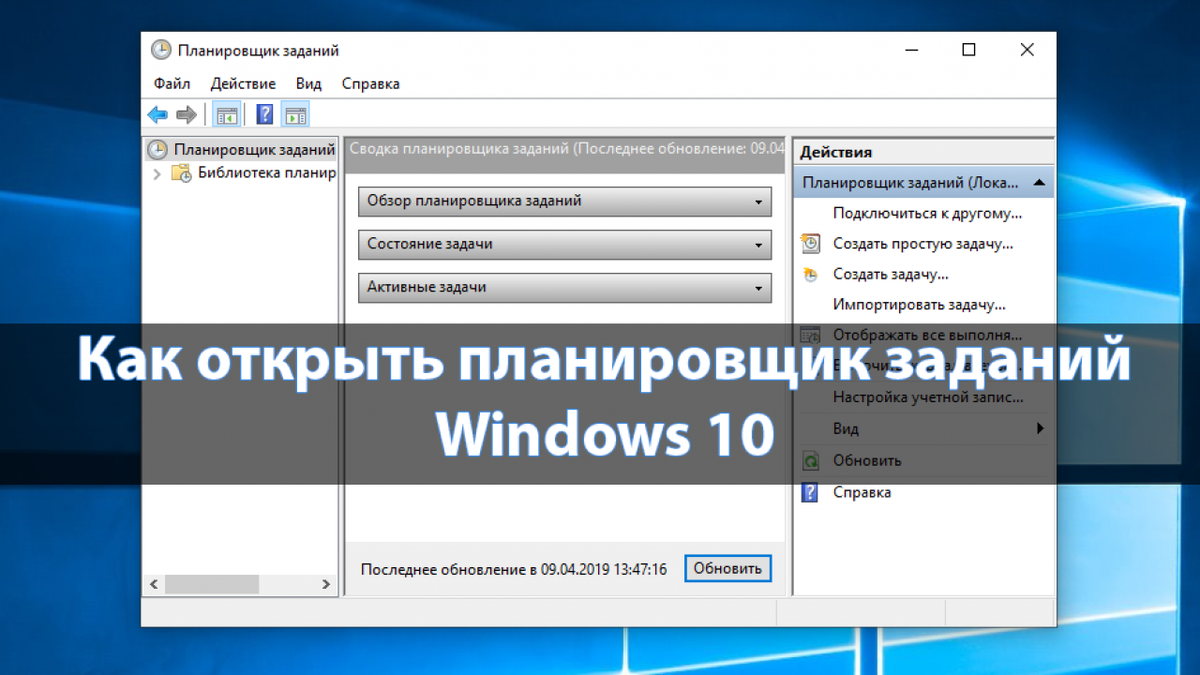Open the Действие menu
Image resolution: width=1200 pixels, height=675 pixels.
click(x=243, y=84)
